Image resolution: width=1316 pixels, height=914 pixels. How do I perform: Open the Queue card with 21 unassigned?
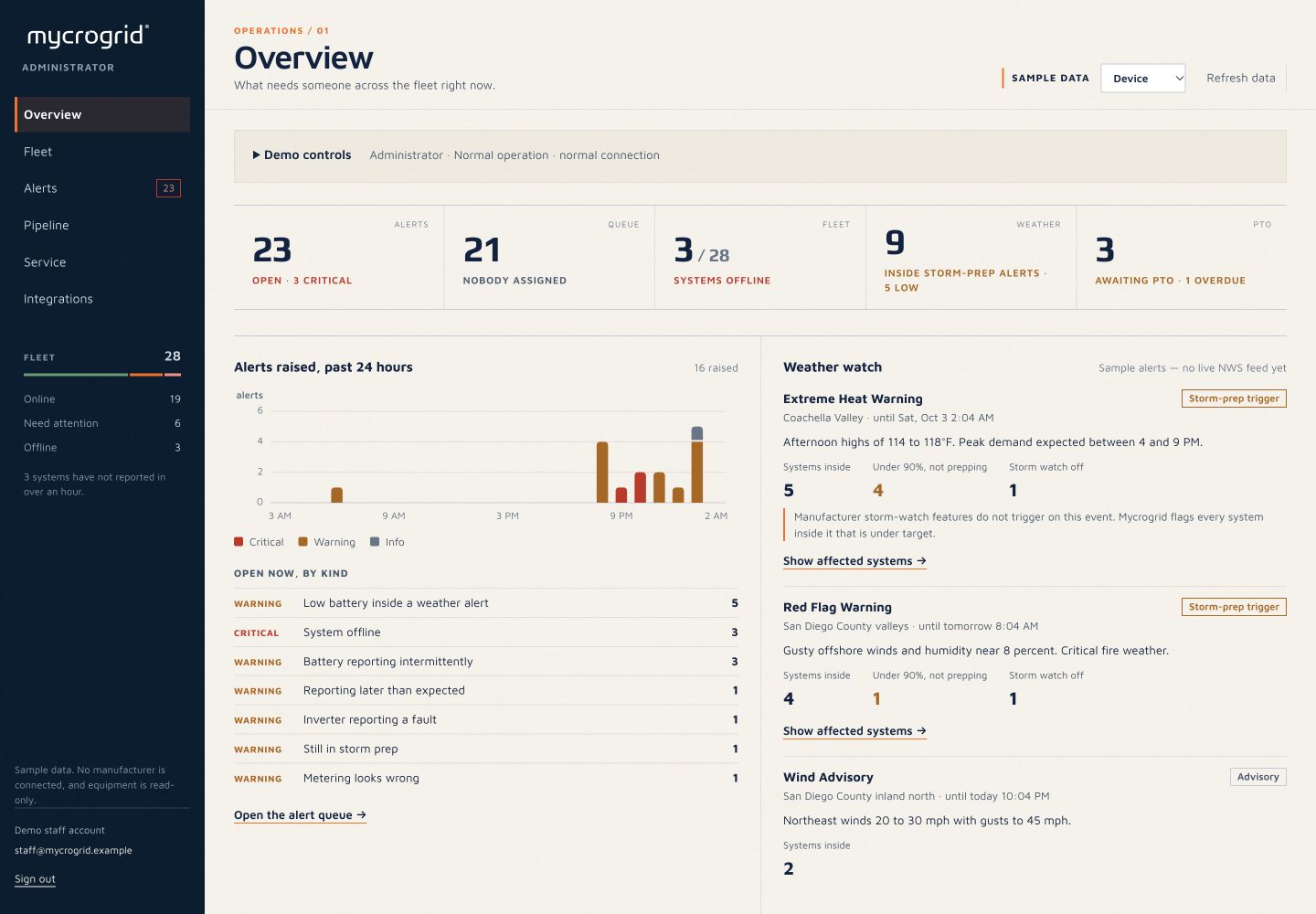click(x=549, y=258)
